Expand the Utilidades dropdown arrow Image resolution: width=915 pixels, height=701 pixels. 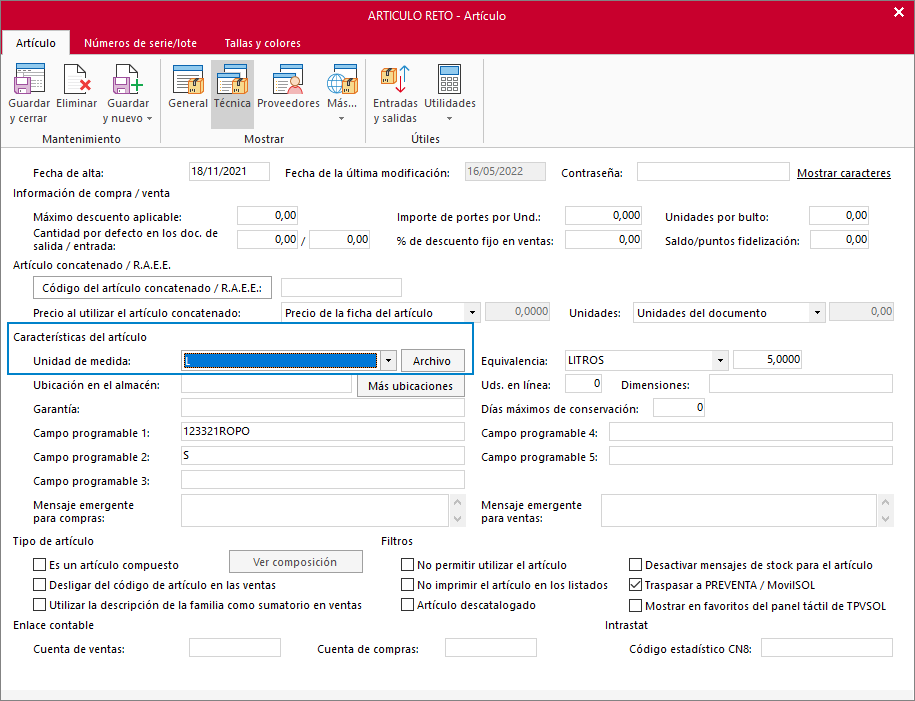coord(449,118)
